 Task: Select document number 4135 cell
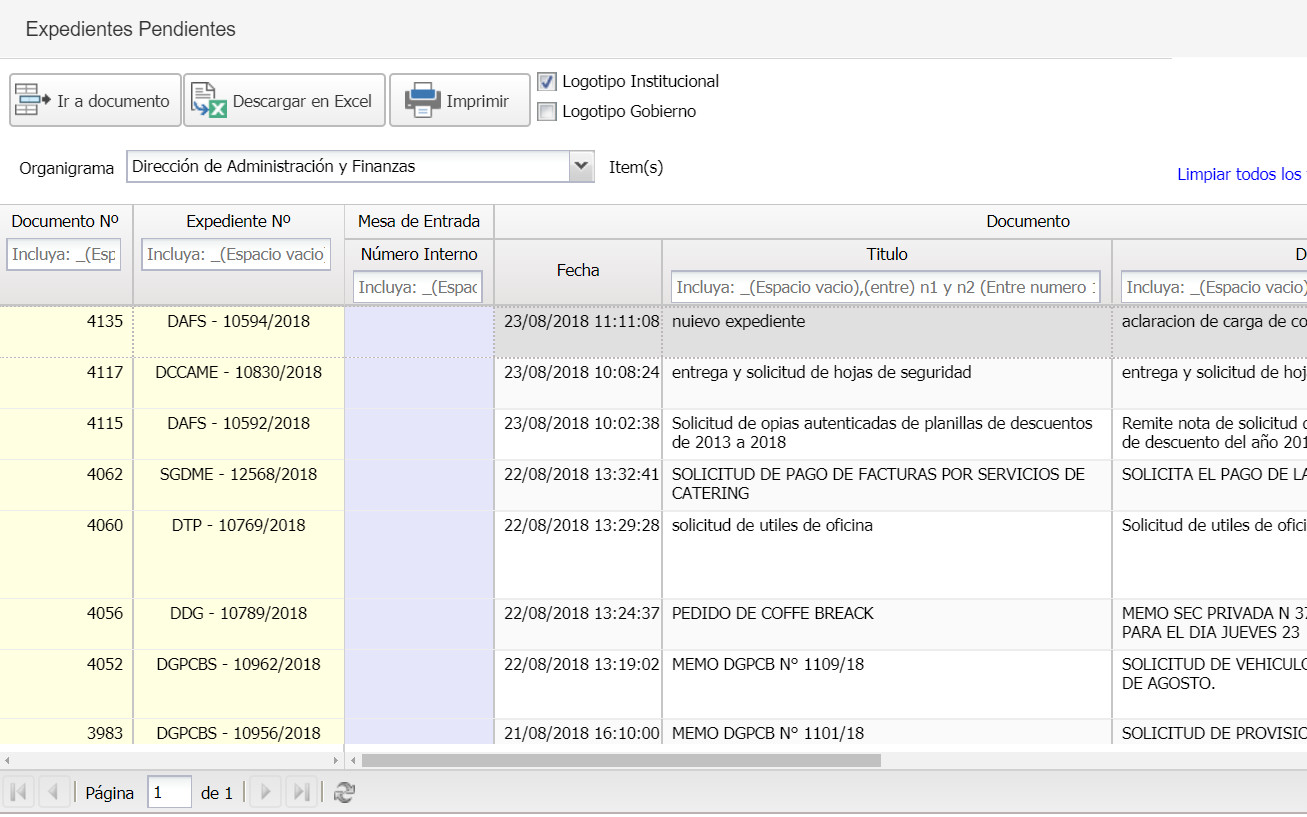[66, 331]
